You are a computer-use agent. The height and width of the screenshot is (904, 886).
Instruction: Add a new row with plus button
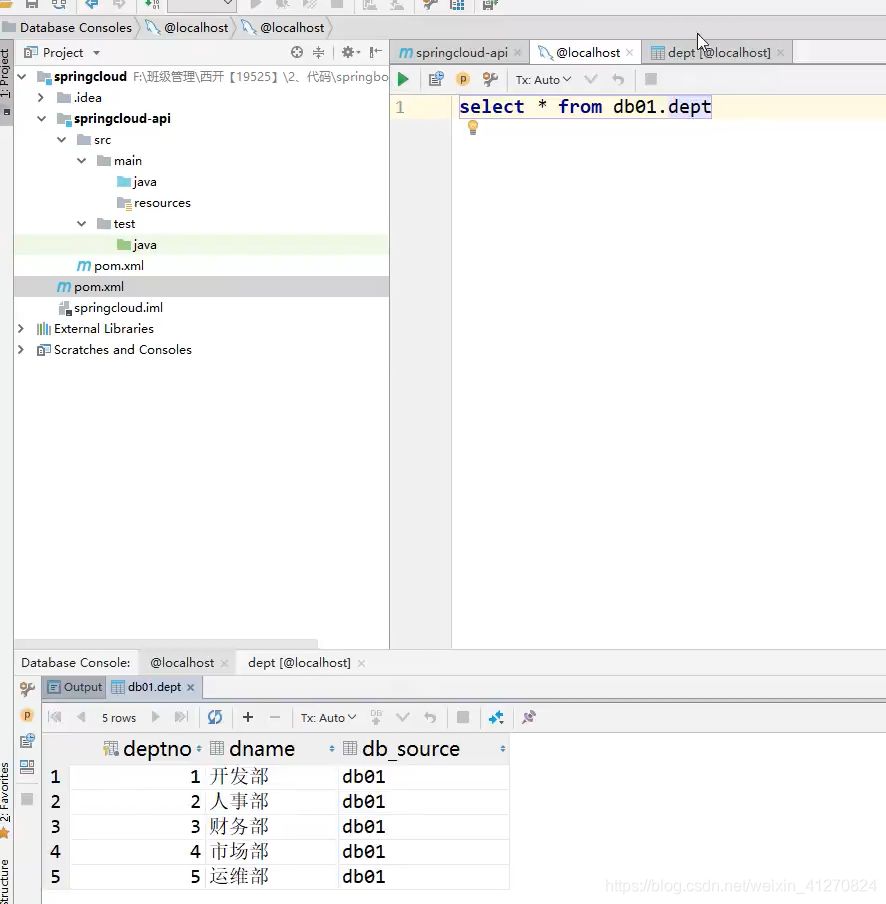tap(248, 717)
